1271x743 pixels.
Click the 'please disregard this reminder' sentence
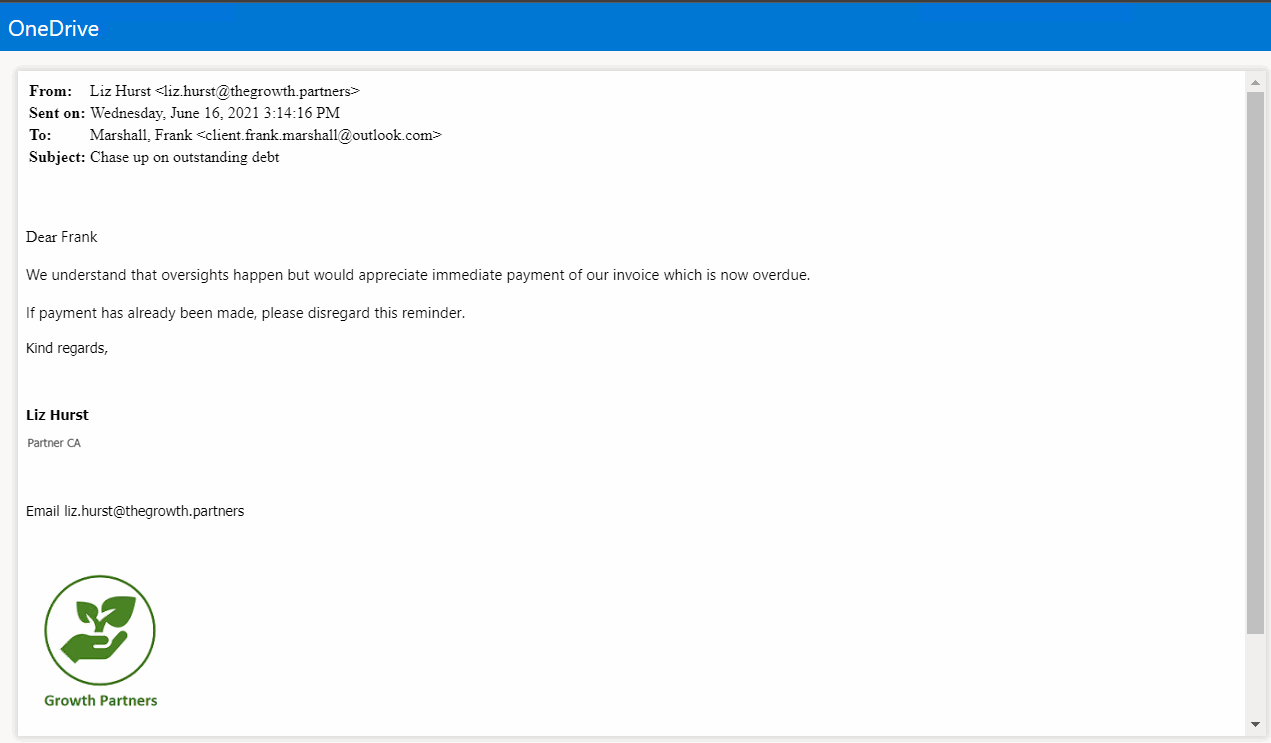(x=246, y=313)
